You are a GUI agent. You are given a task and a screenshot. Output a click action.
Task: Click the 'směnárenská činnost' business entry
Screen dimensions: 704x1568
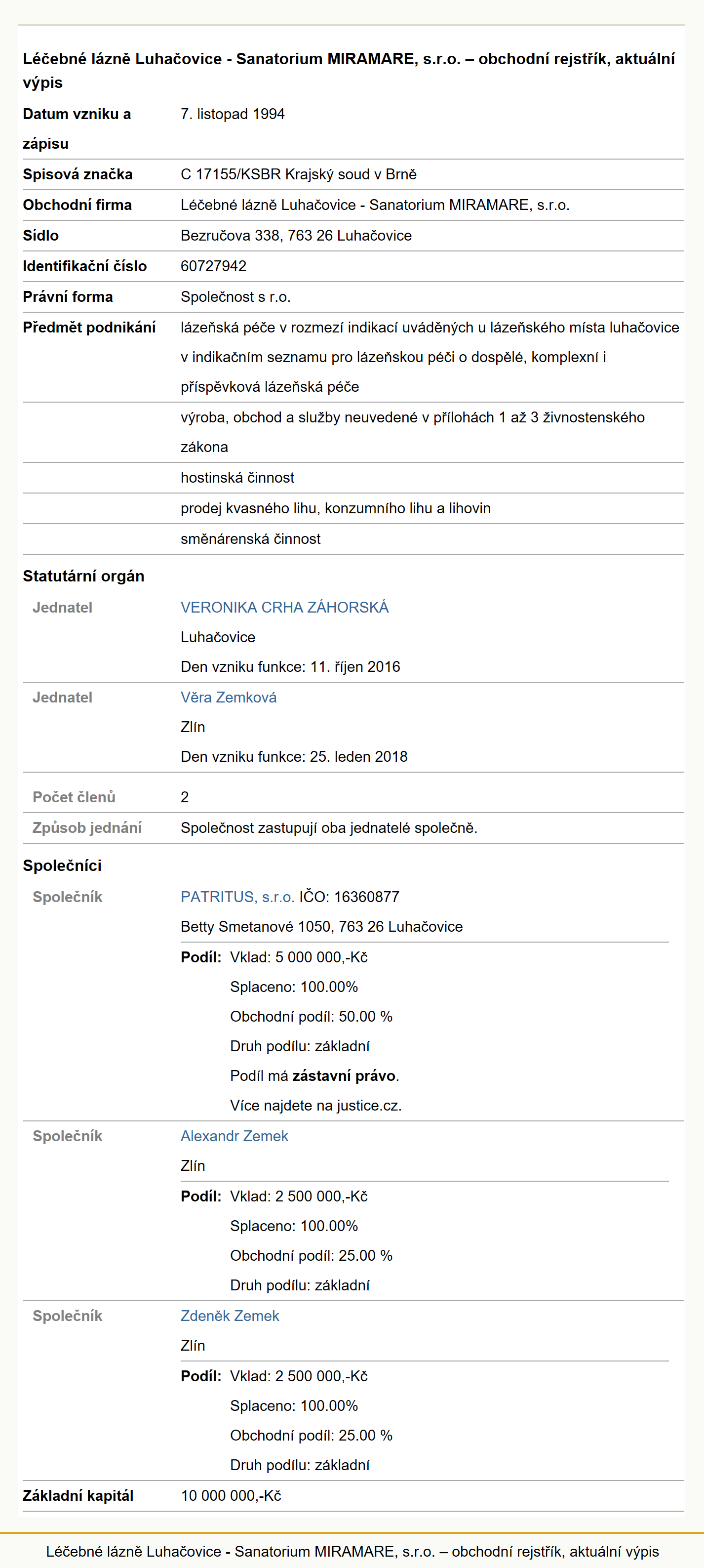pos(251,538)
